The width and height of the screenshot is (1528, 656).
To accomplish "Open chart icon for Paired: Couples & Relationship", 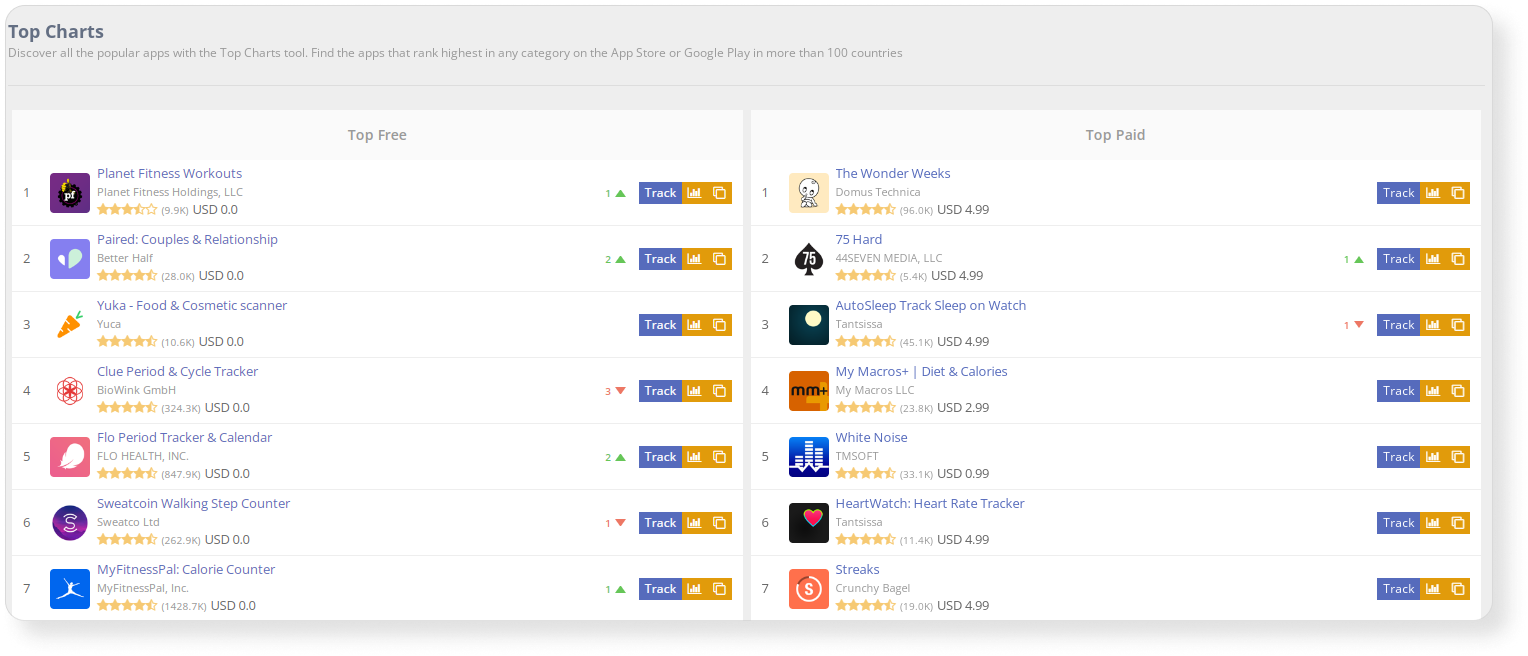I will pos(694,259).
